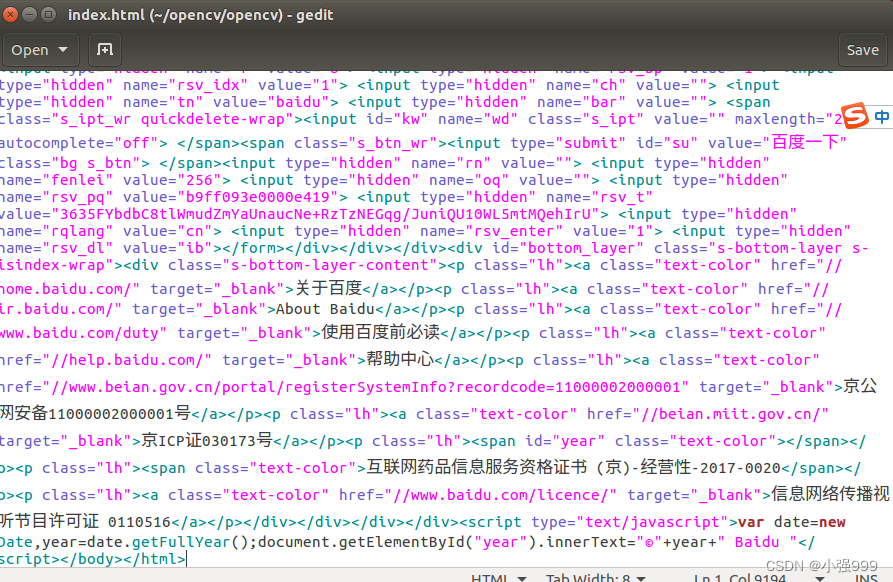Open the Tab Width: 8 dropdown
The width and height of the screenshot is (893, 582).
coord(595,577)
